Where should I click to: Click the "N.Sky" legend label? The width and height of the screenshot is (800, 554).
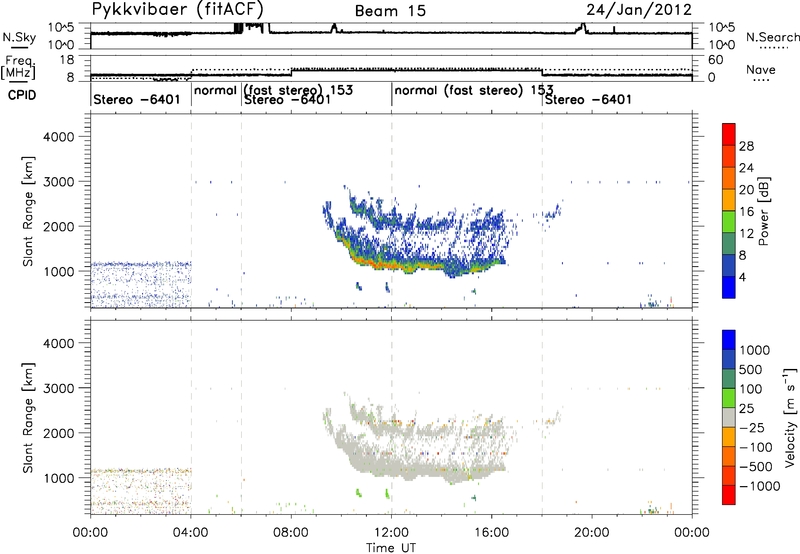[19, 37]
